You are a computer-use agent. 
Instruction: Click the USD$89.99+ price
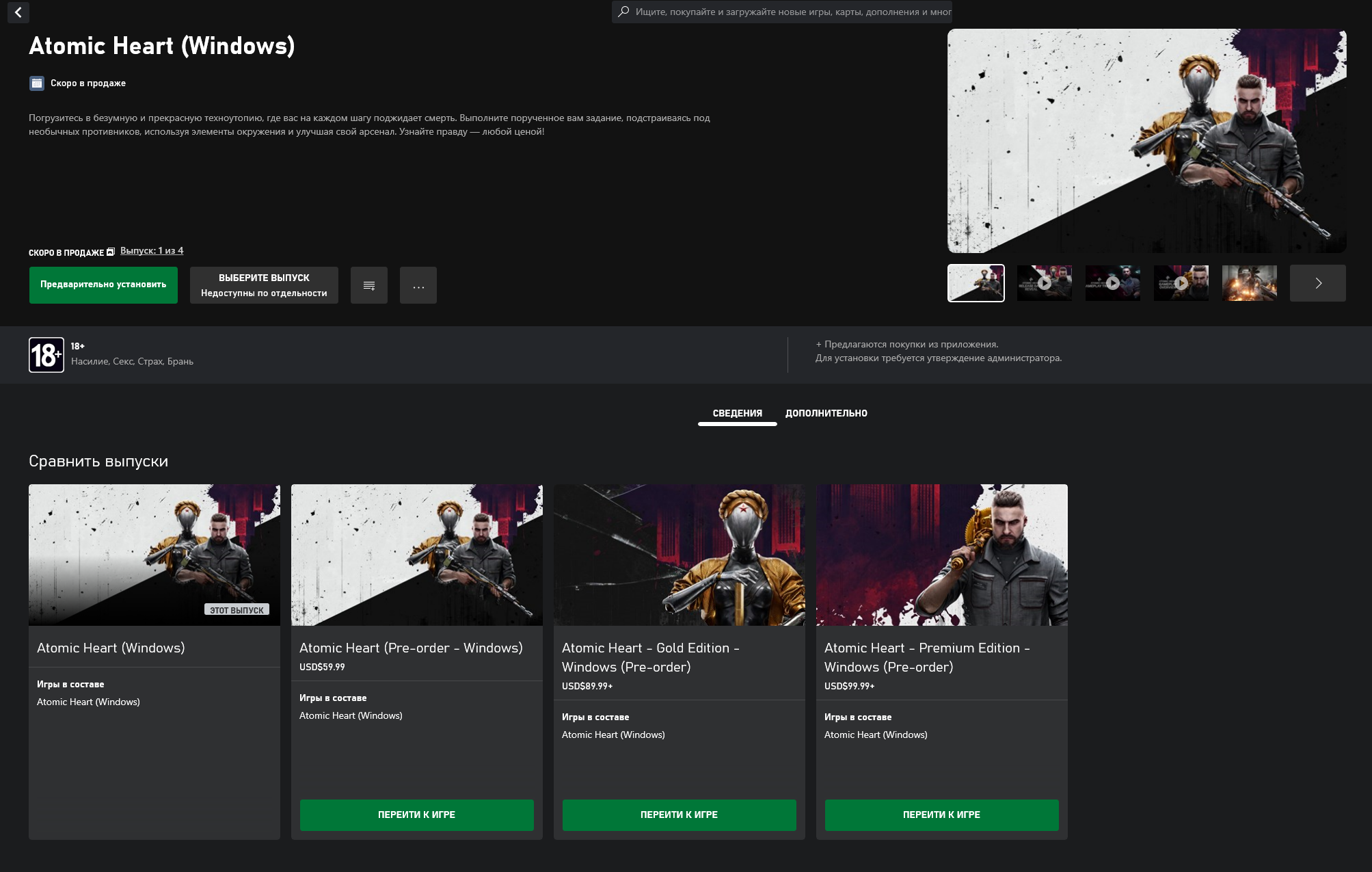(587, 686)
